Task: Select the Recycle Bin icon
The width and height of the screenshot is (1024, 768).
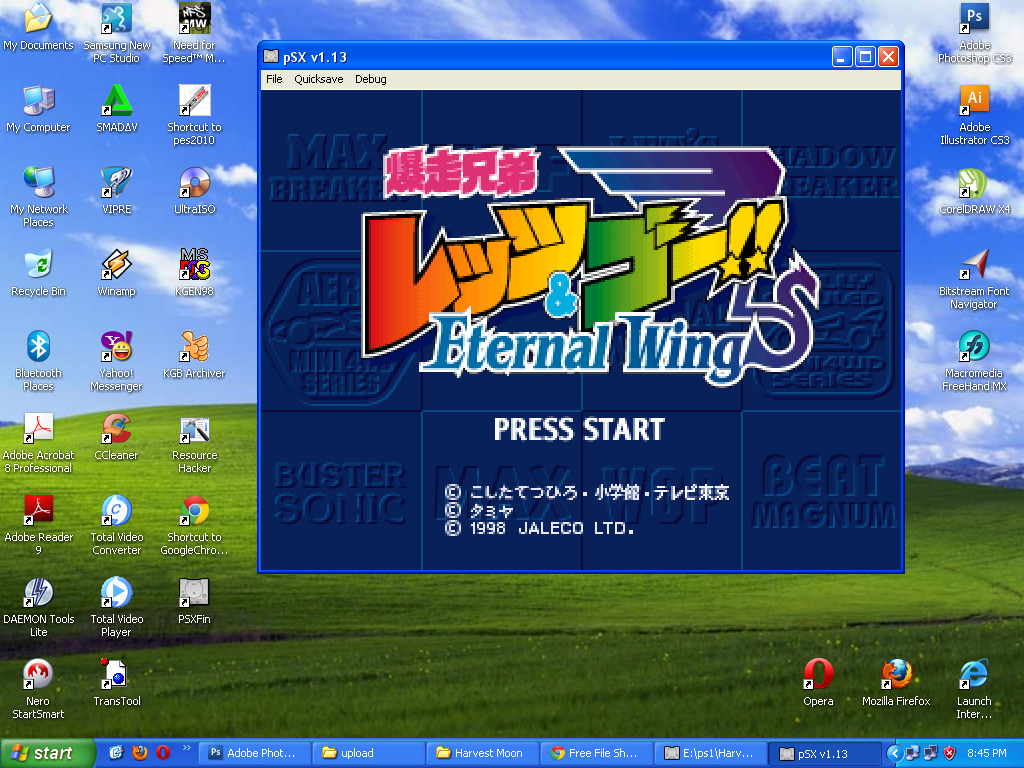Action: pyautogui.click(x=38, y=272)
